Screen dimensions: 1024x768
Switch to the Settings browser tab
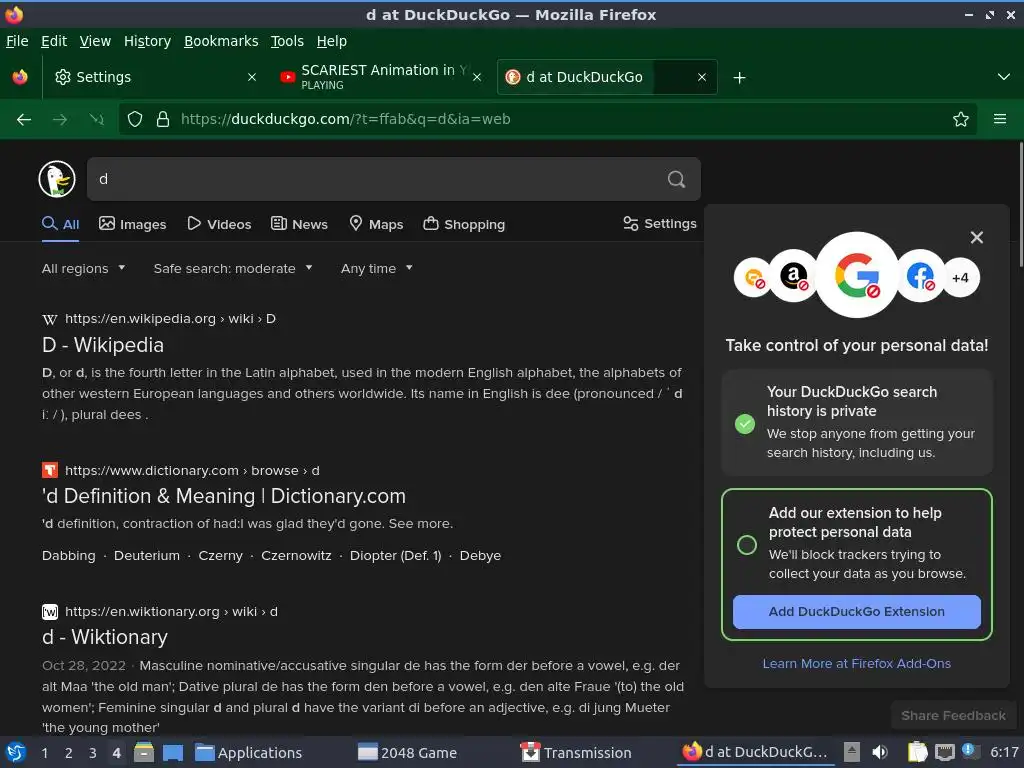155,77
